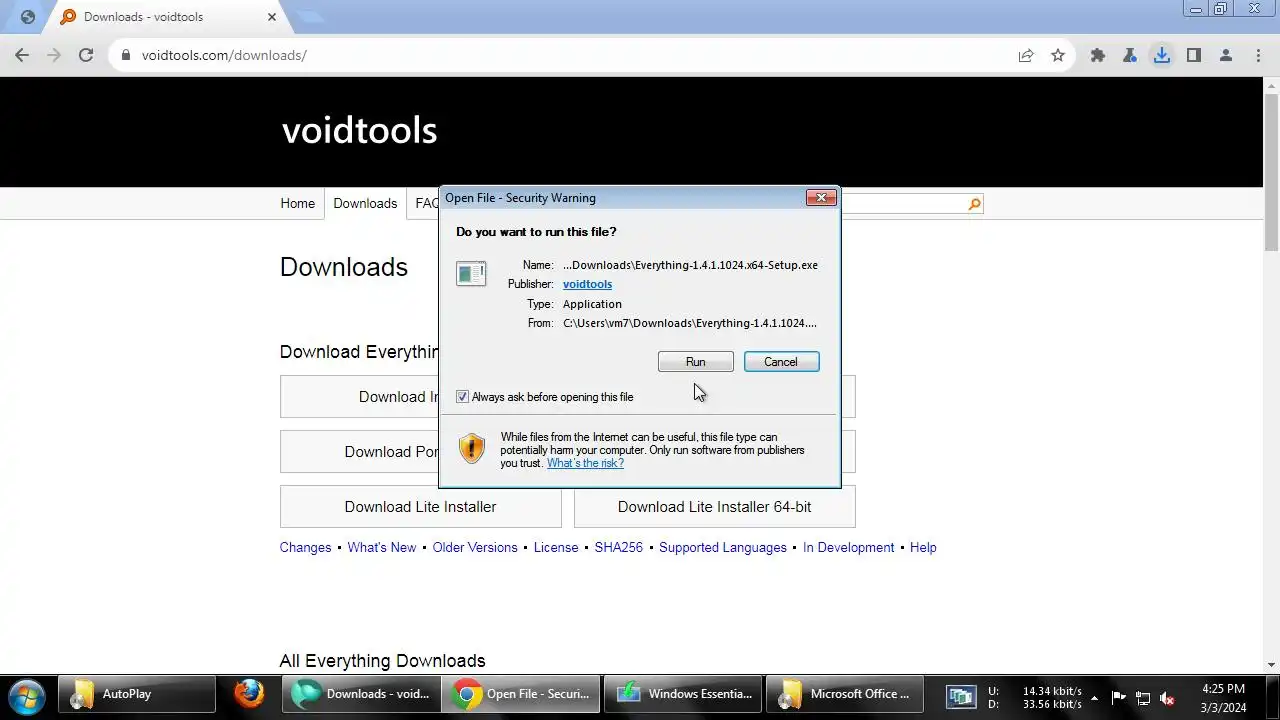Open the Older Versions link
This screenshot has height=720, width=1280.
[x=475, y=547]
